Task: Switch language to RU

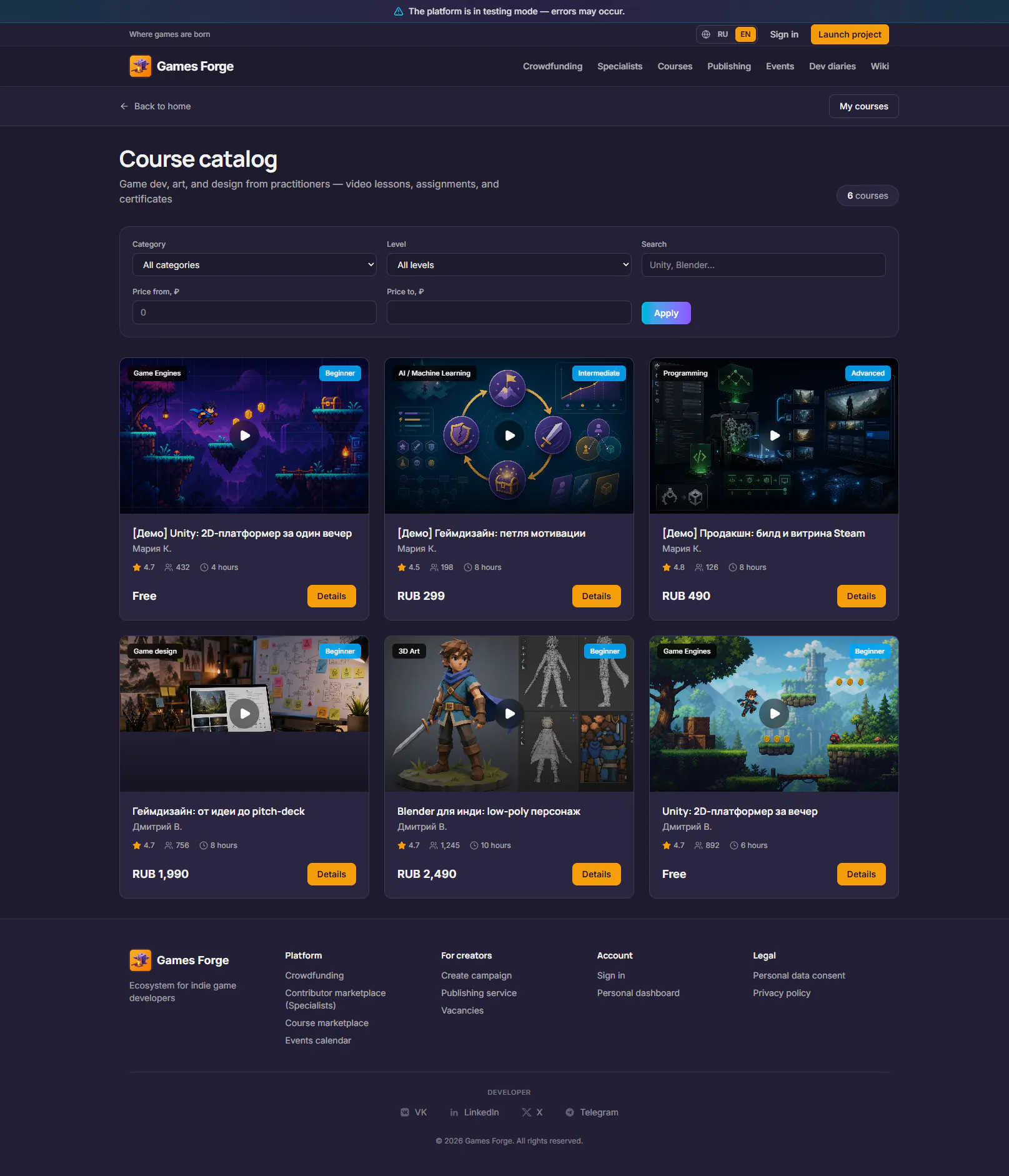Action: tap(723, 34)
